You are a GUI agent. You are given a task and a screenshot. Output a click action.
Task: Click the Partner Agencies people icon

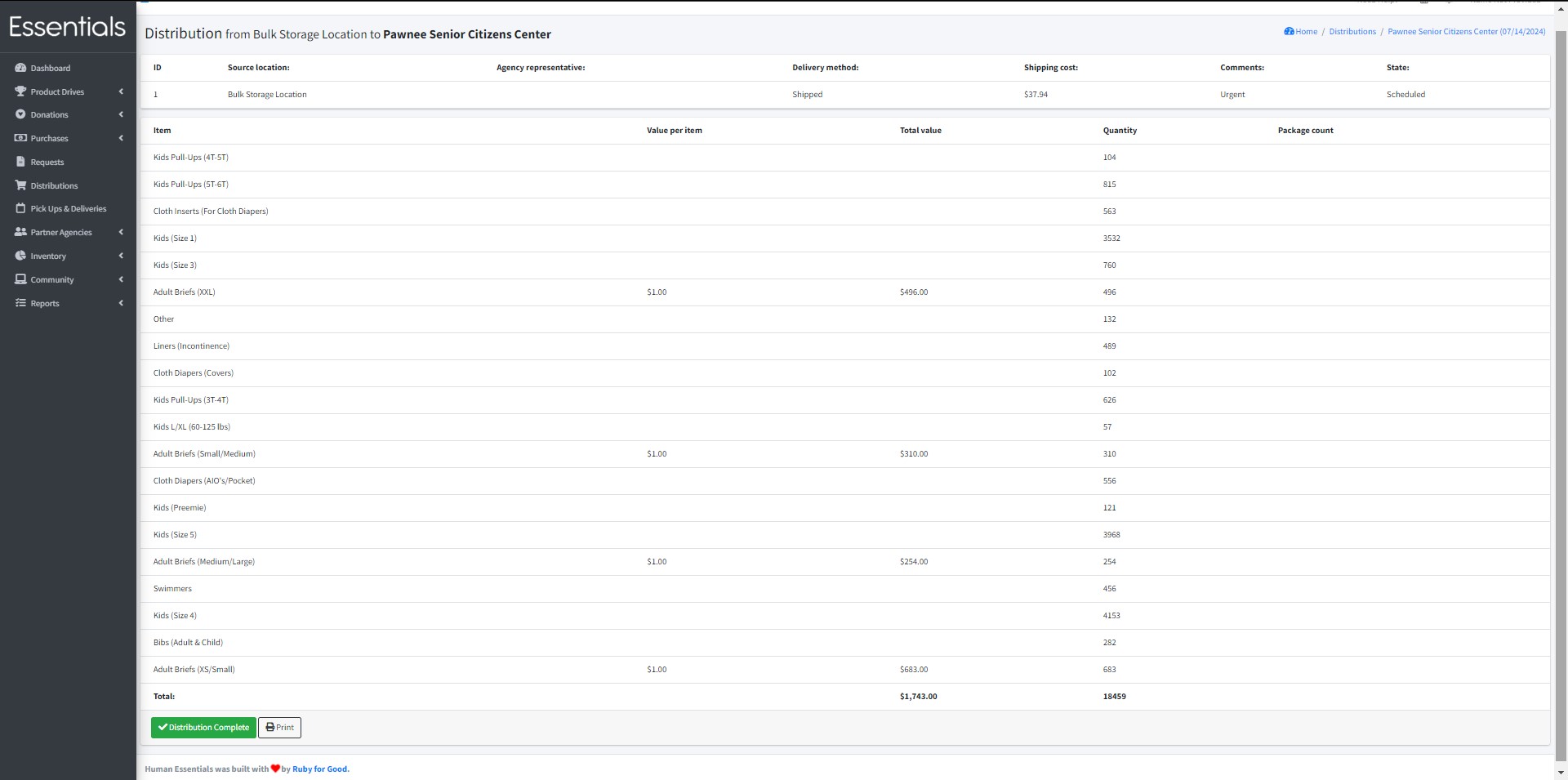[20, 232]
